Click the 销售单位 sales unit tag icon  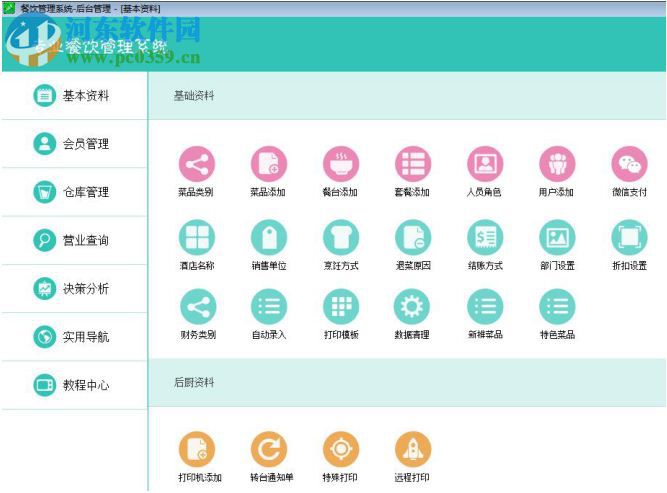point(269,237)
